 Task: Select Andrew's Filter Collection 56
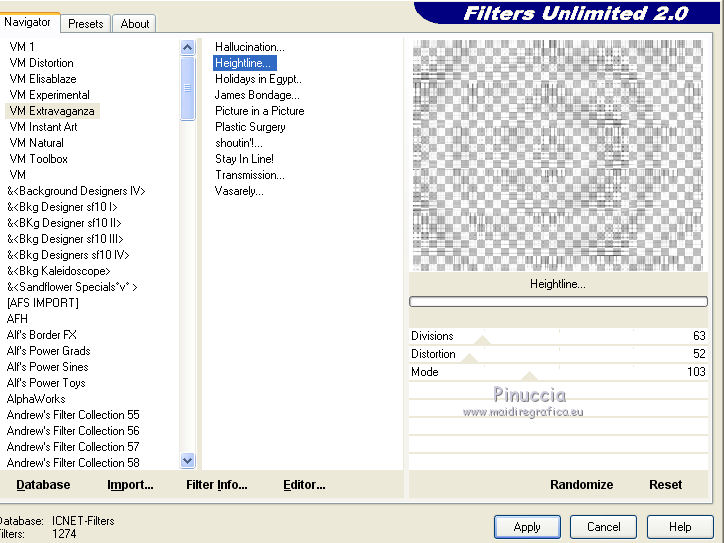click(73, 431)
